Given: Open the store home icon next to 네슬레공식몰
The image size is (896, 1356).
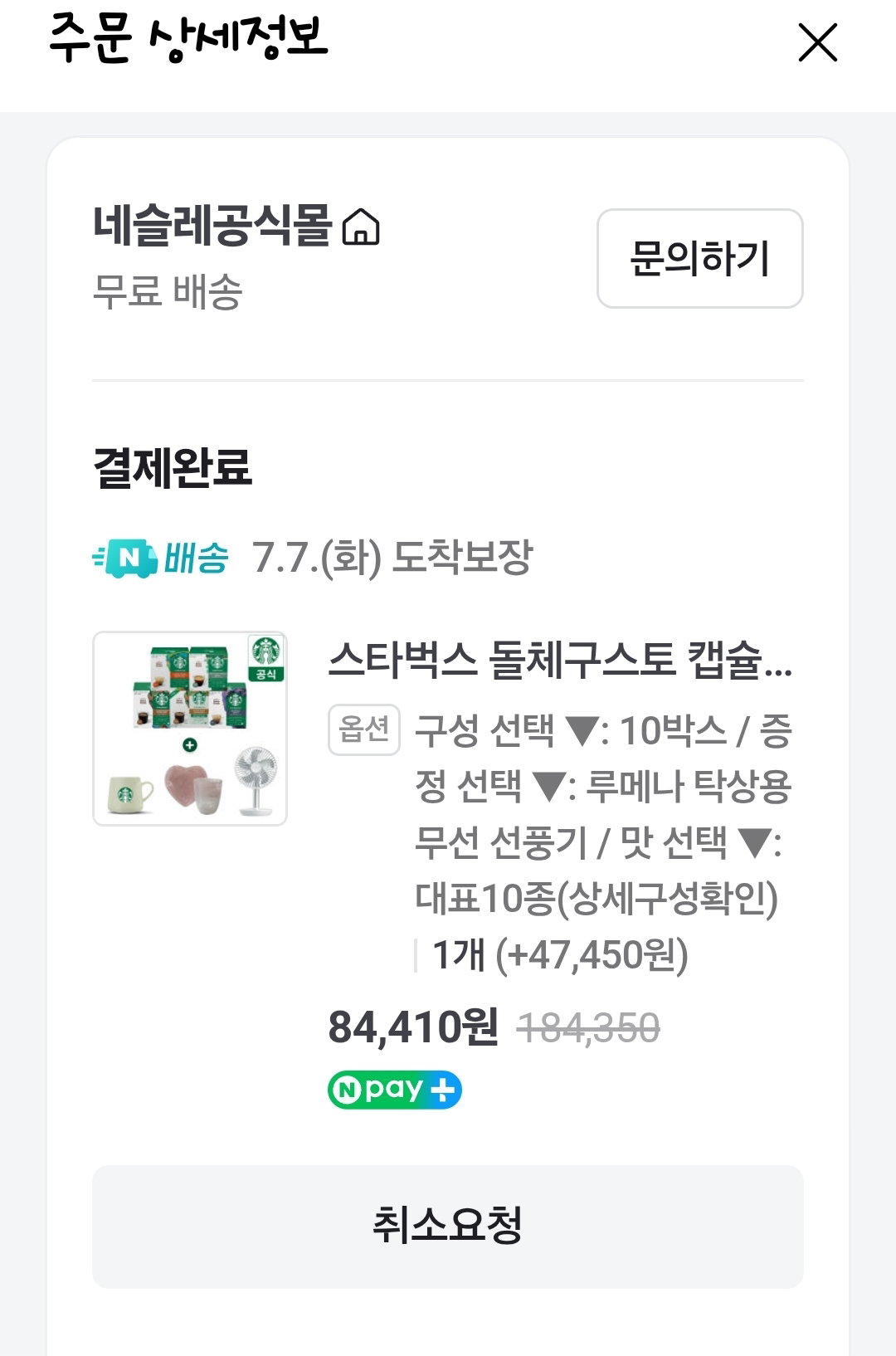Looking at the screenshot, I should pyautogui.click(x=361, y=227).
